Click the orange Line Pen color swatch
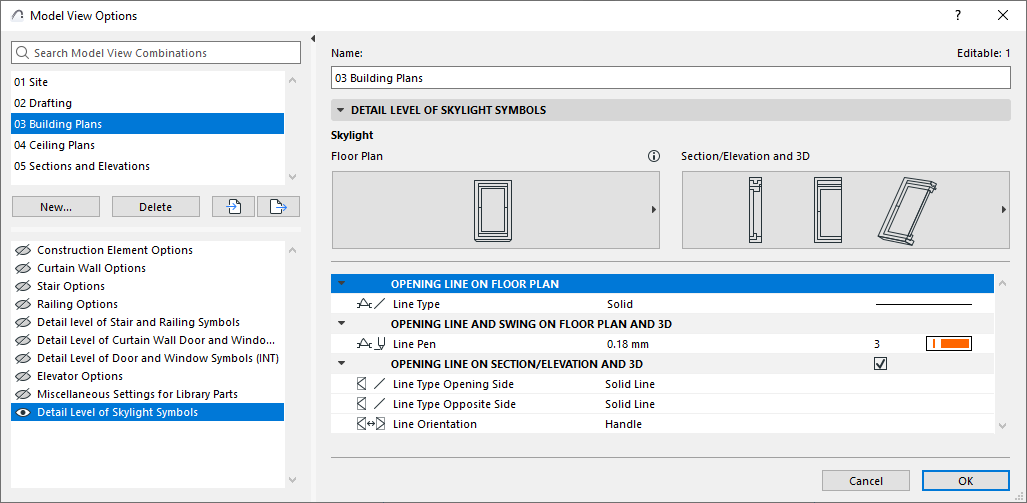 (x=949, y=344)
